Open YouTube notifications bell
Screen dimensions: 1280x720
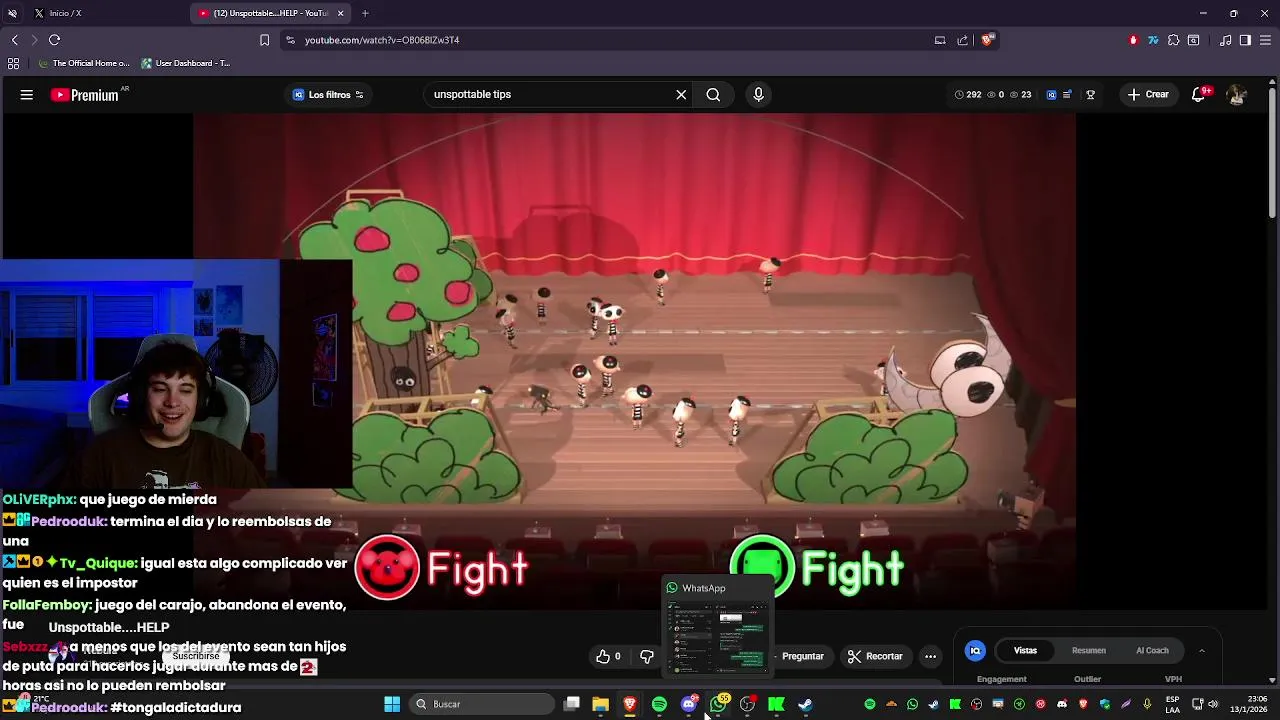pyautogui.click(x=1198, y=95)
